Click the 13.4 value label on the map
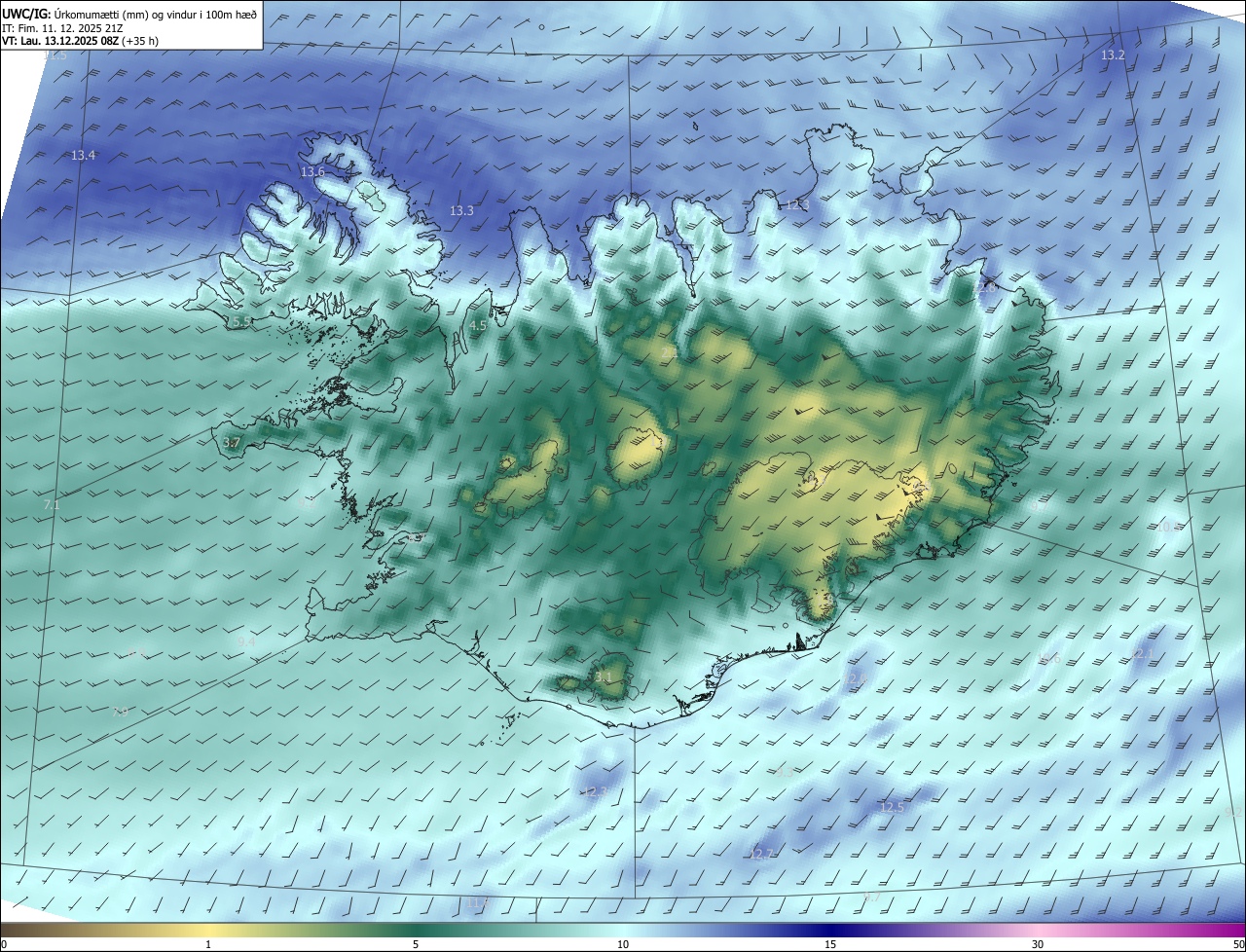Viewport: 1246px width, 952px height. (84, 156)
